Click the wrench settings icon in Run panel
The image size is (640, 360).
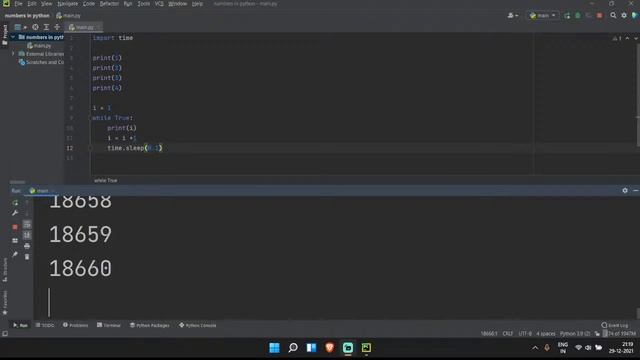15,213
